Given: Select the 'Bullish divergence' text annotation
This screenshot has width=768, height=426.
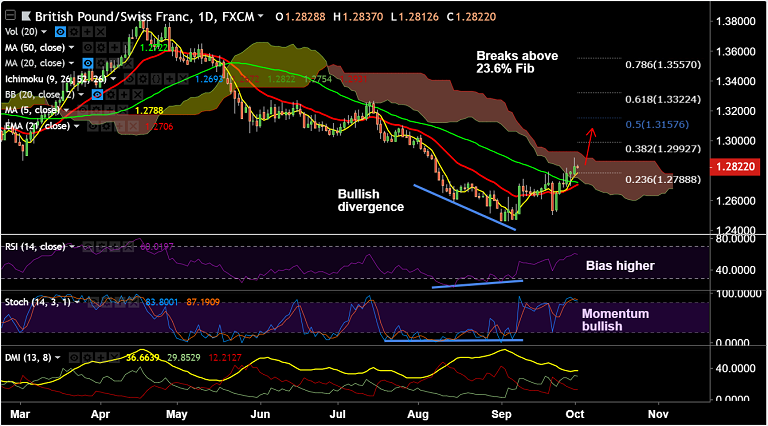Looking at the screenshot, I should point(371,200).
